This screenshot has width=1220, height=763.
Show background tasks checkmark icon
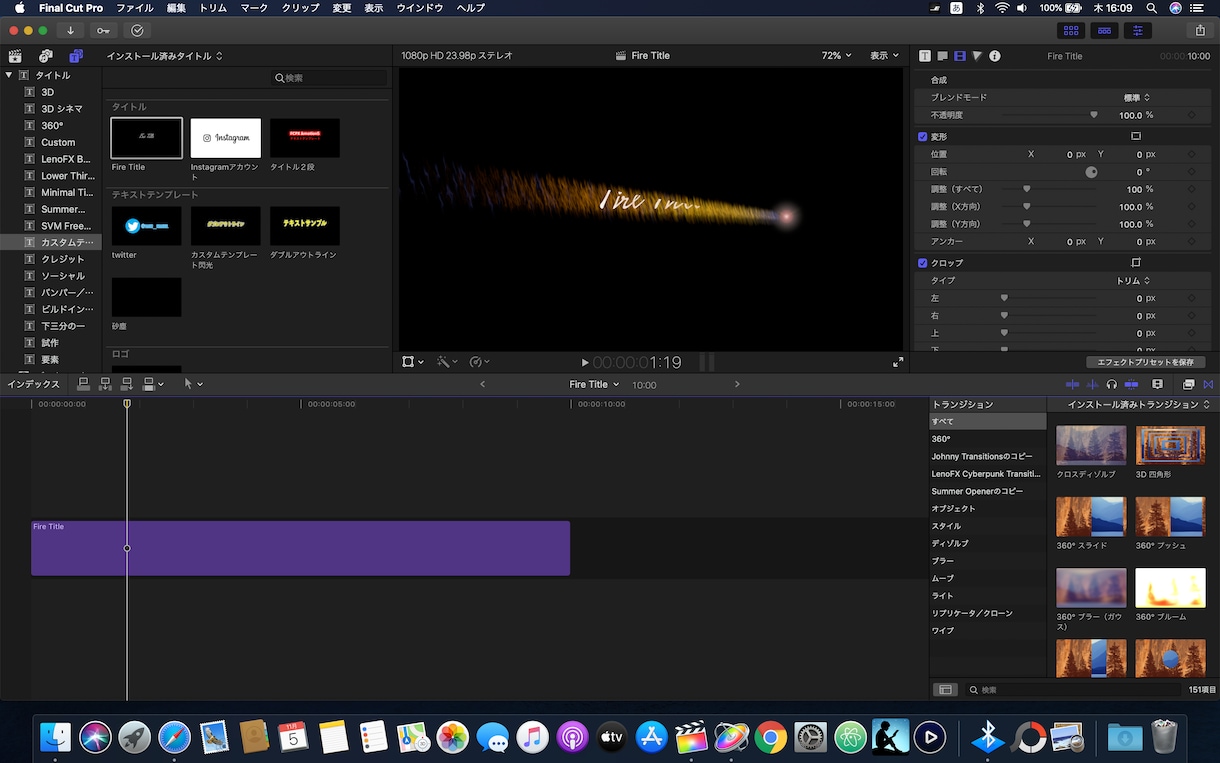point(137,31)
